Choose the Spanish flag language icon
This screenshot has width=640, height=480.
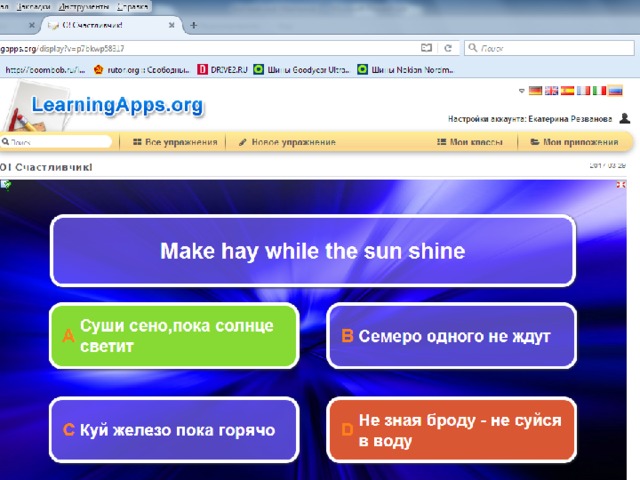(567, 91)
